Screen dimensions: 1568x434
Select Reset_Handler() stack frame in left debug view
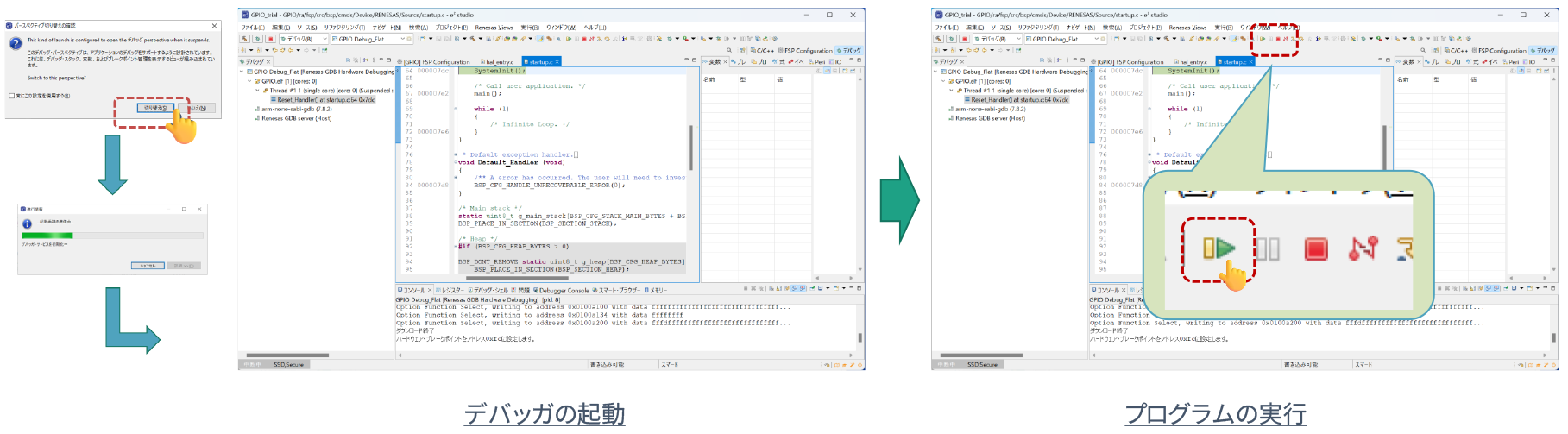pos(325,99)
